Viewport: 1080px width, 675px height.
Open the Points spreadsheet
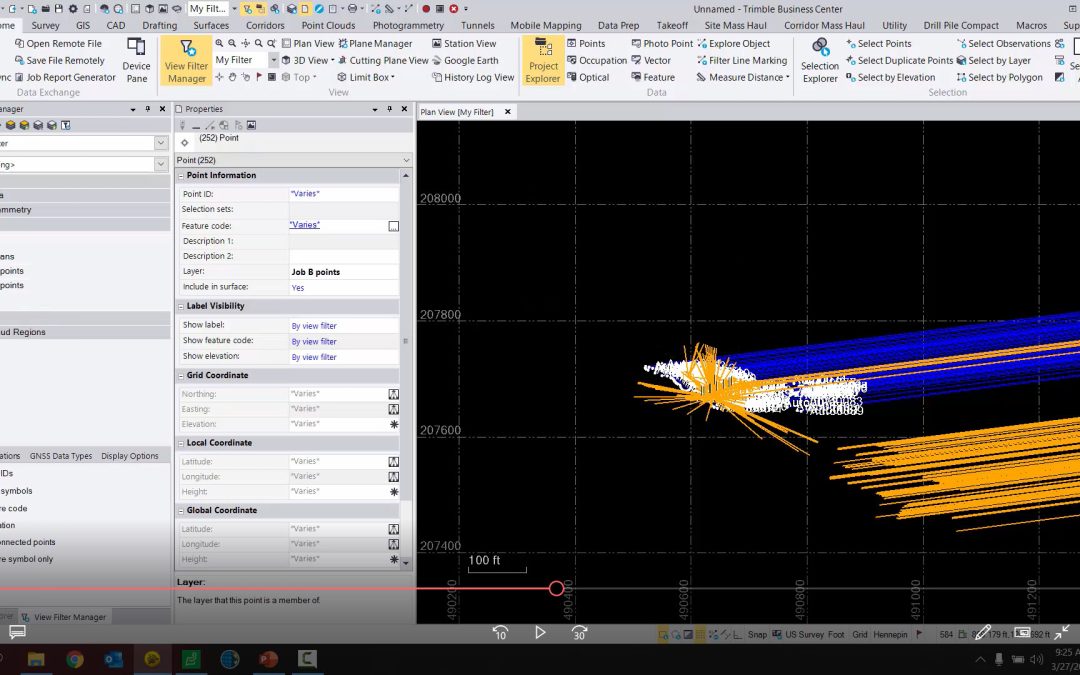586,43
